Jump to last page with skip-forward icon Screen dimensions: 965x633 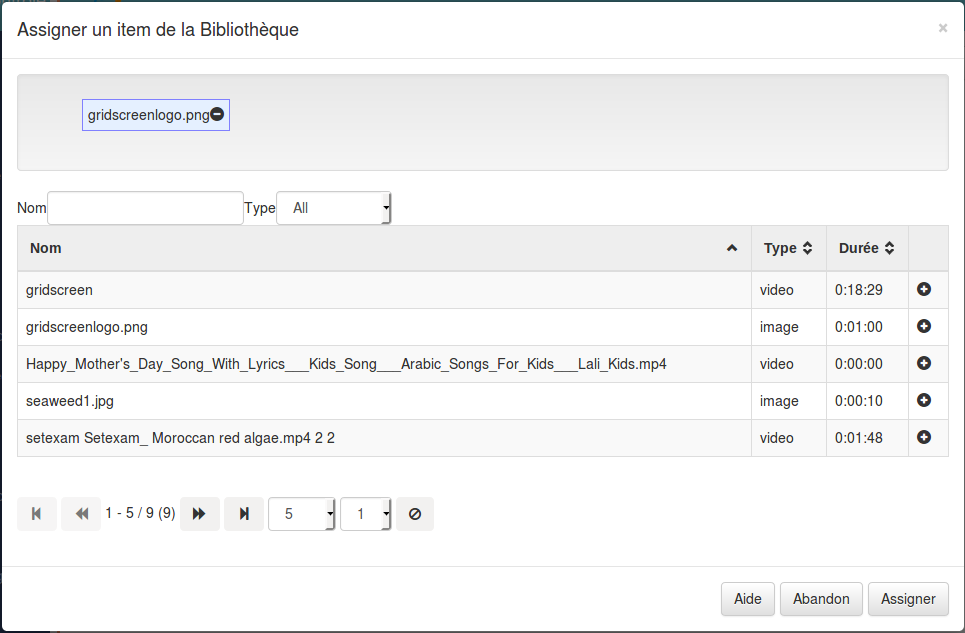coord(243,513)
